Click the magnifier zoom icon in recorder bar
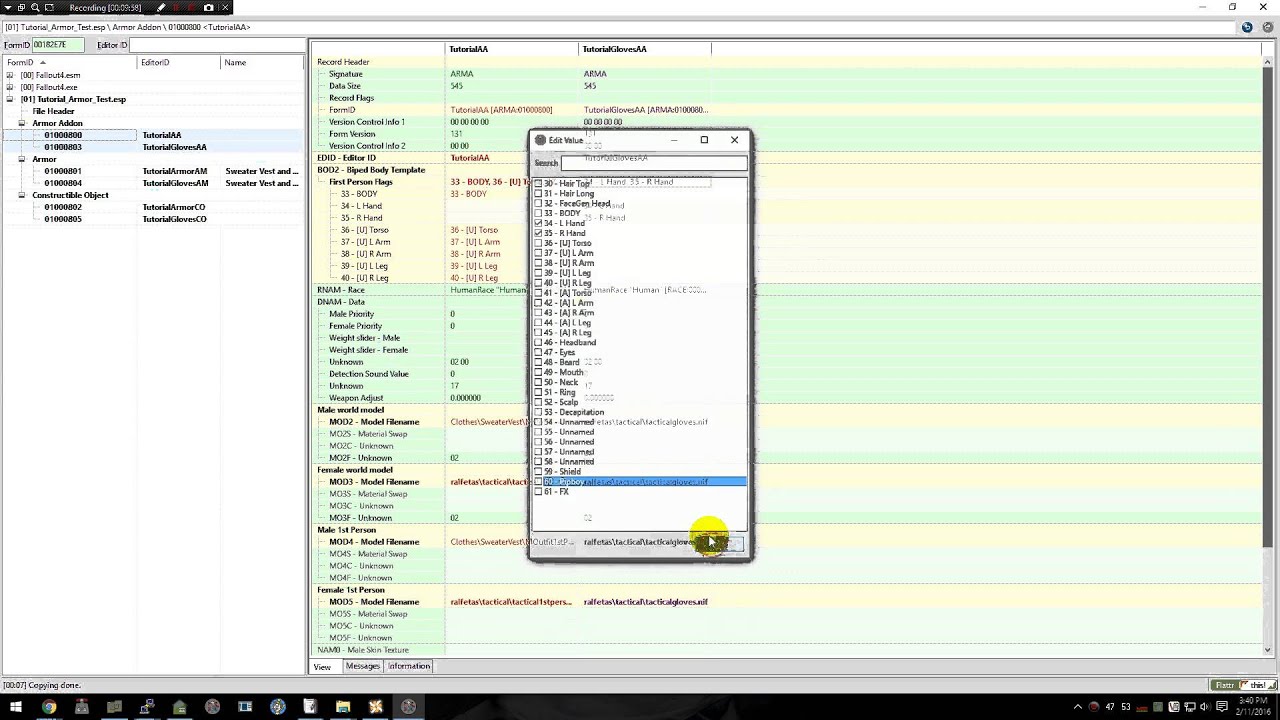 pos(35,7)
